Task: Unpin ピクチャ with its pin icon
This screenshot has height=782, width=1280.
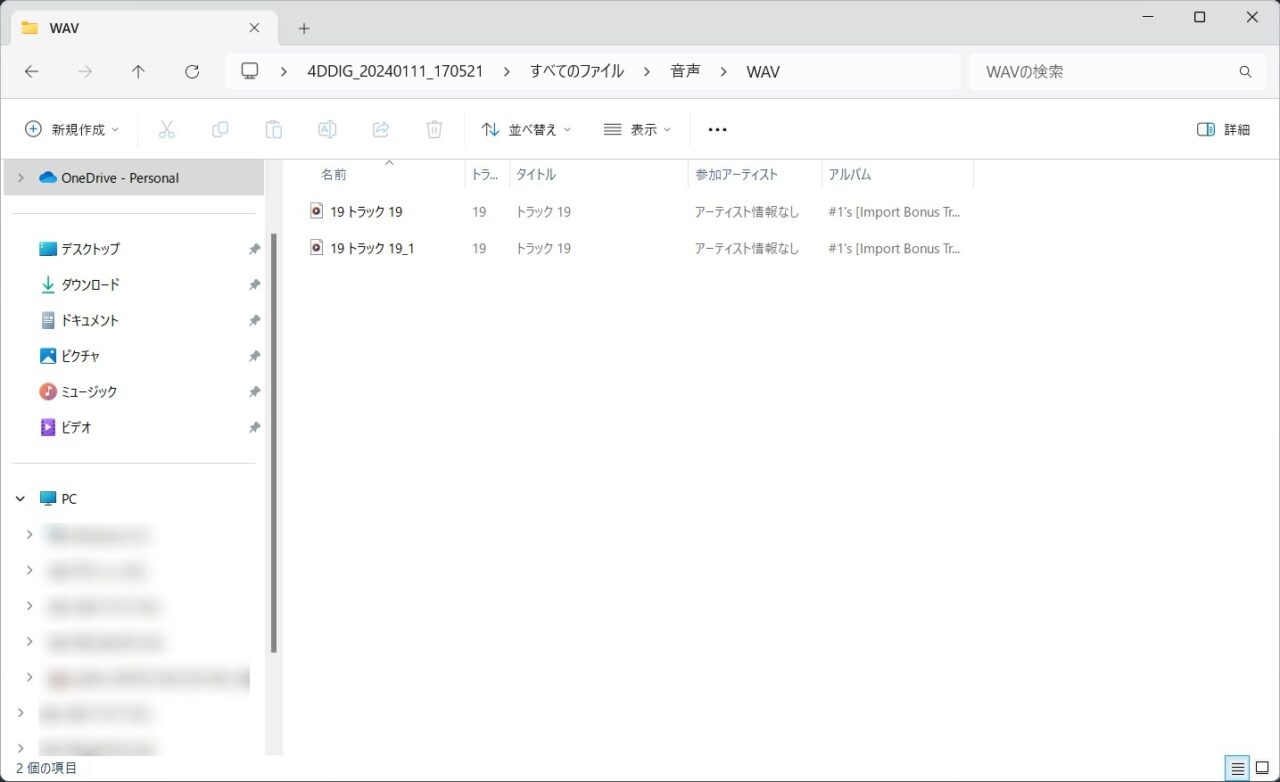Action: pyautogui.click(x=254, y=356)
